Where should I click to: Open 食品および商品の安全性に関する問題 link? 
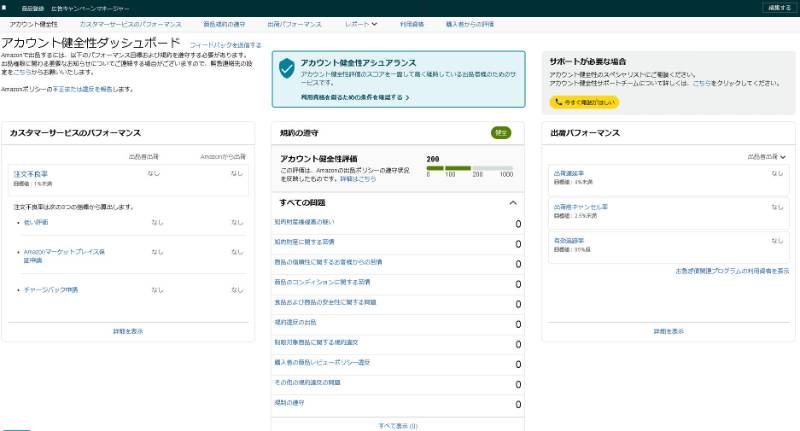[x=325, y=302]
